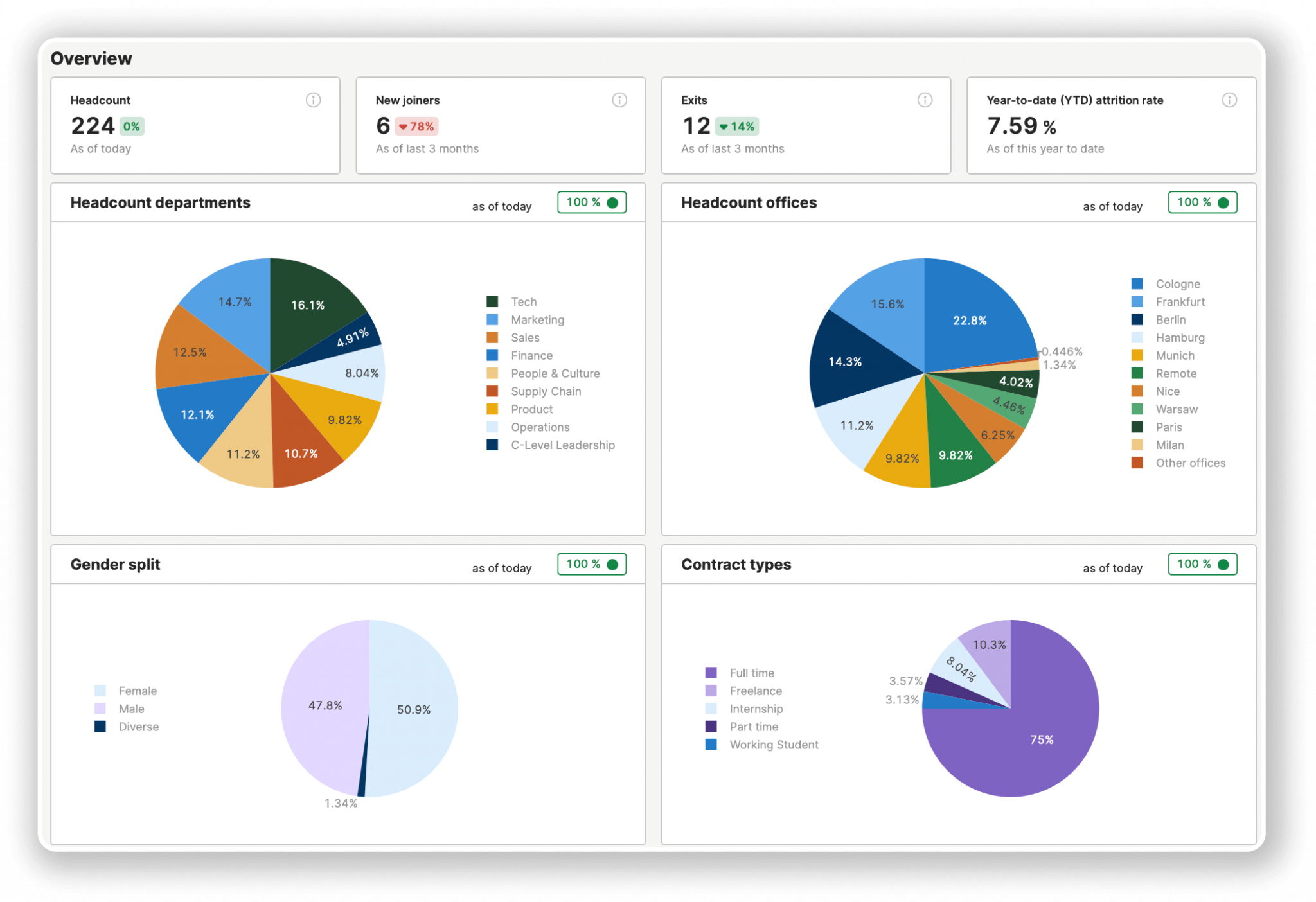Click the 47.8% Male pie slice

click(325, 705)
